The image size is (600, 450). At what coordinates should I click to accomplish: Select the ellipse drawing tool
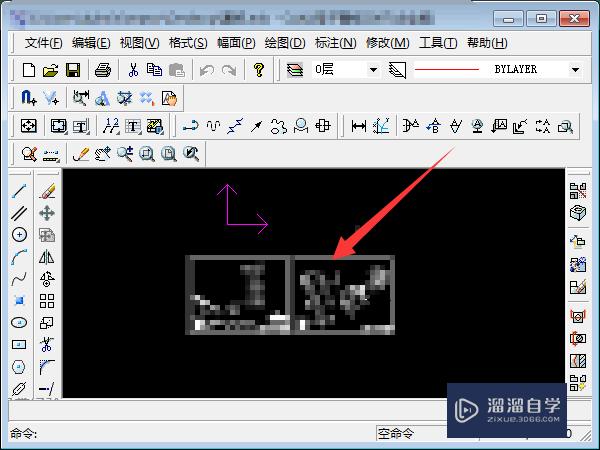pos(19,323)
